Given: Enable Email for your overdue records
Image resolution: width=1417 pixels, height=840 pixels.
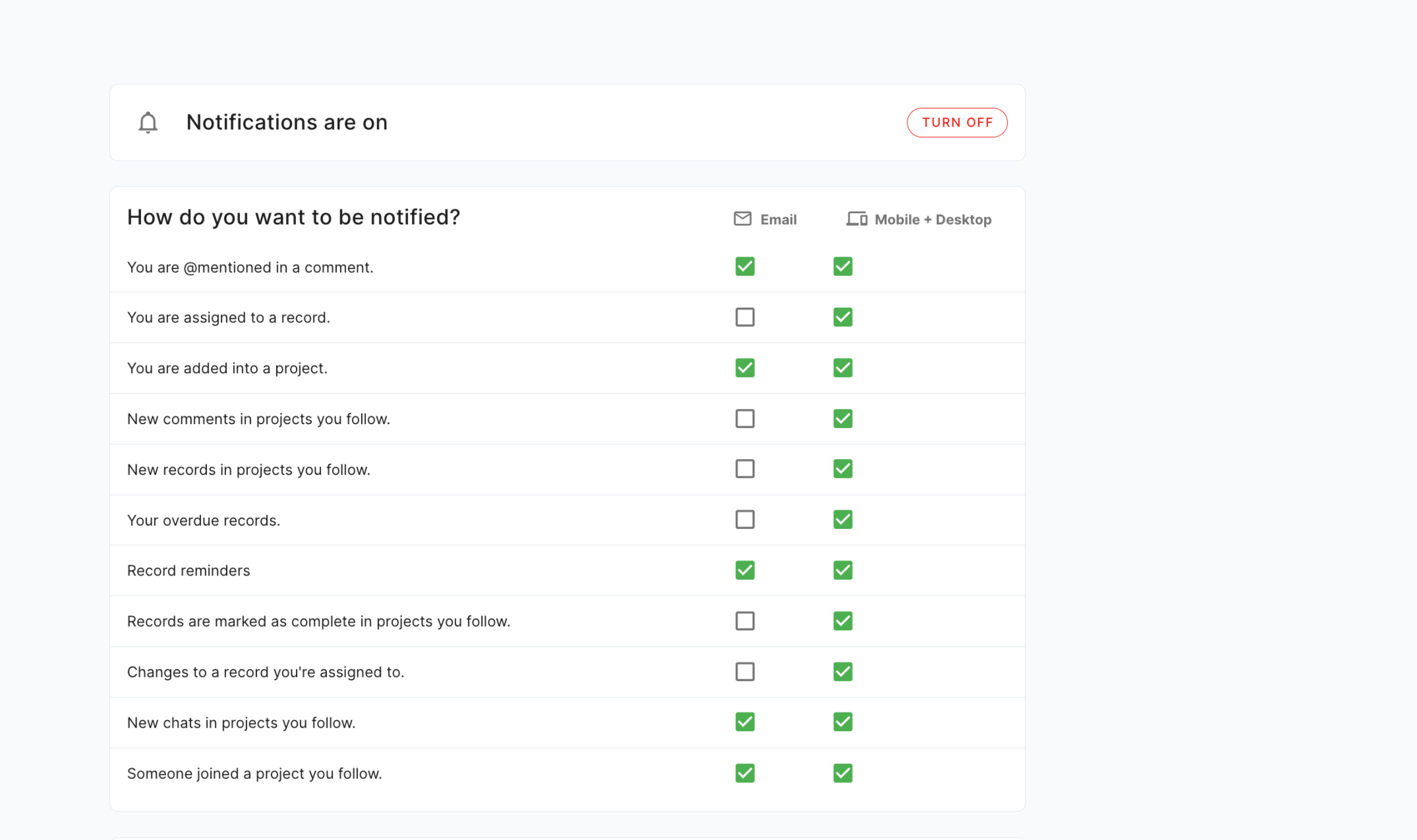Looking at the screenshot, I should tap(745, 520).
